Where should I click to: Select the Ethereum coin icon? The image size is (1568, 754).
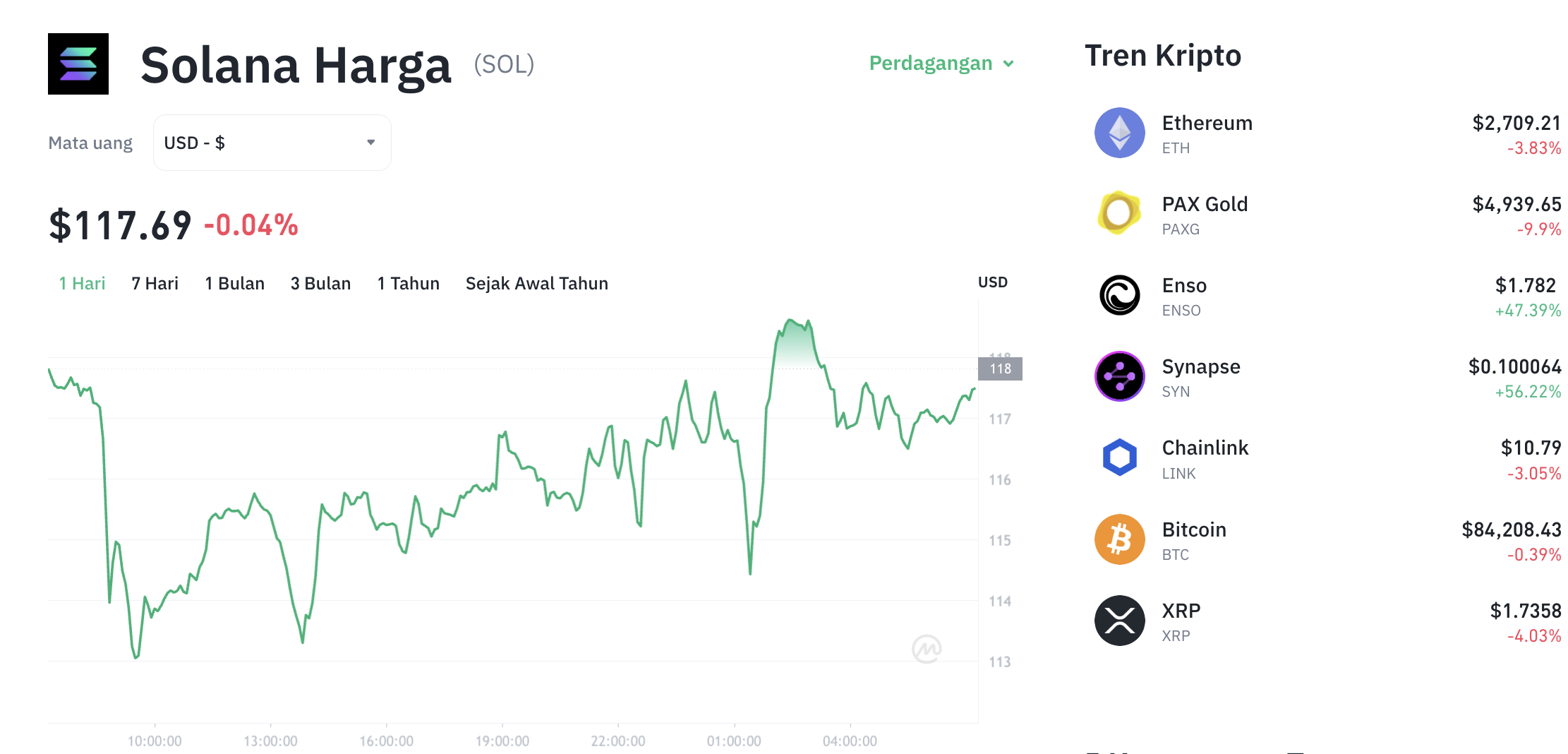click(x=1119, y=133)
